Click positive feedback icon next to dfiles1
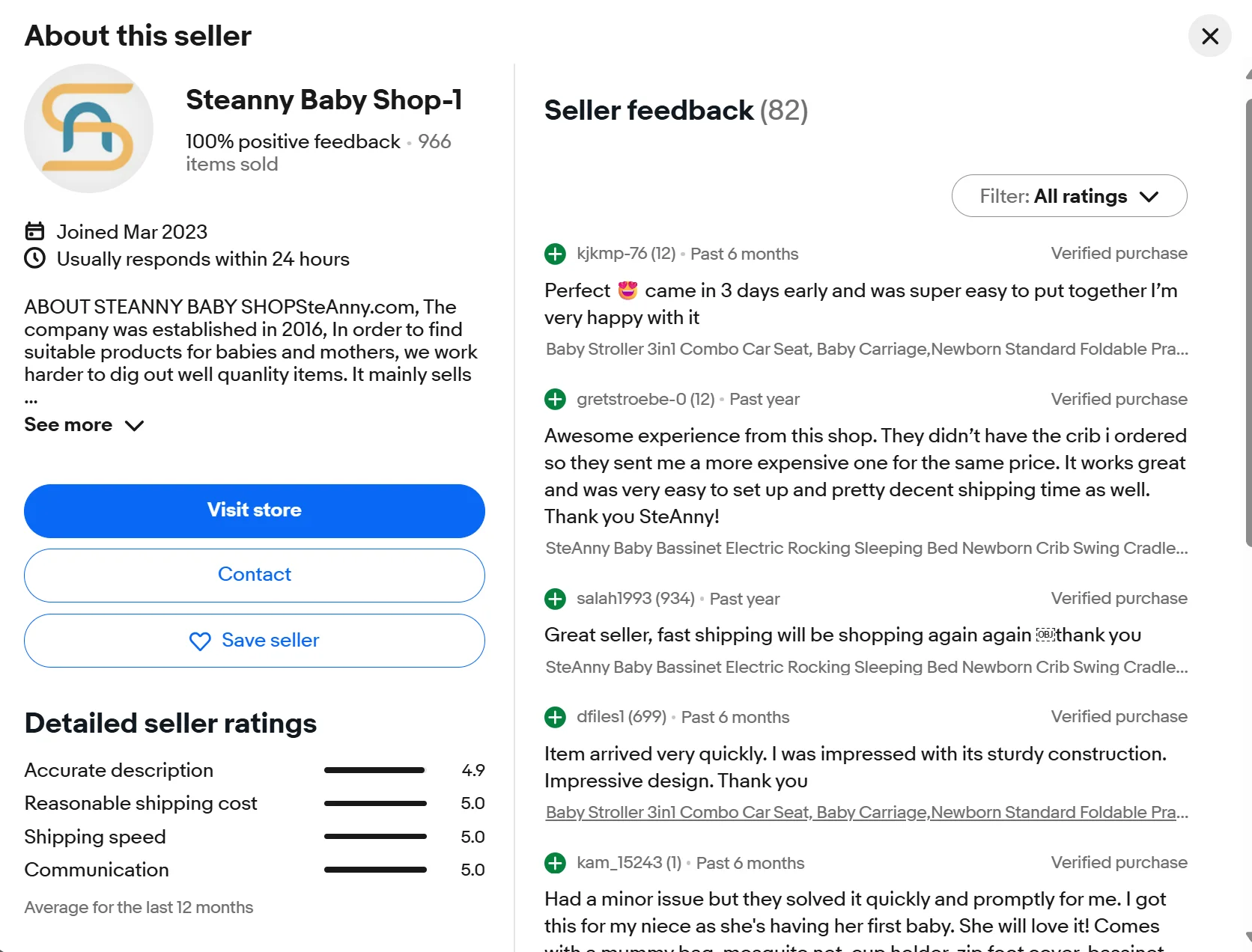This screenshot has width=1252, height=952. coord(555,717)
